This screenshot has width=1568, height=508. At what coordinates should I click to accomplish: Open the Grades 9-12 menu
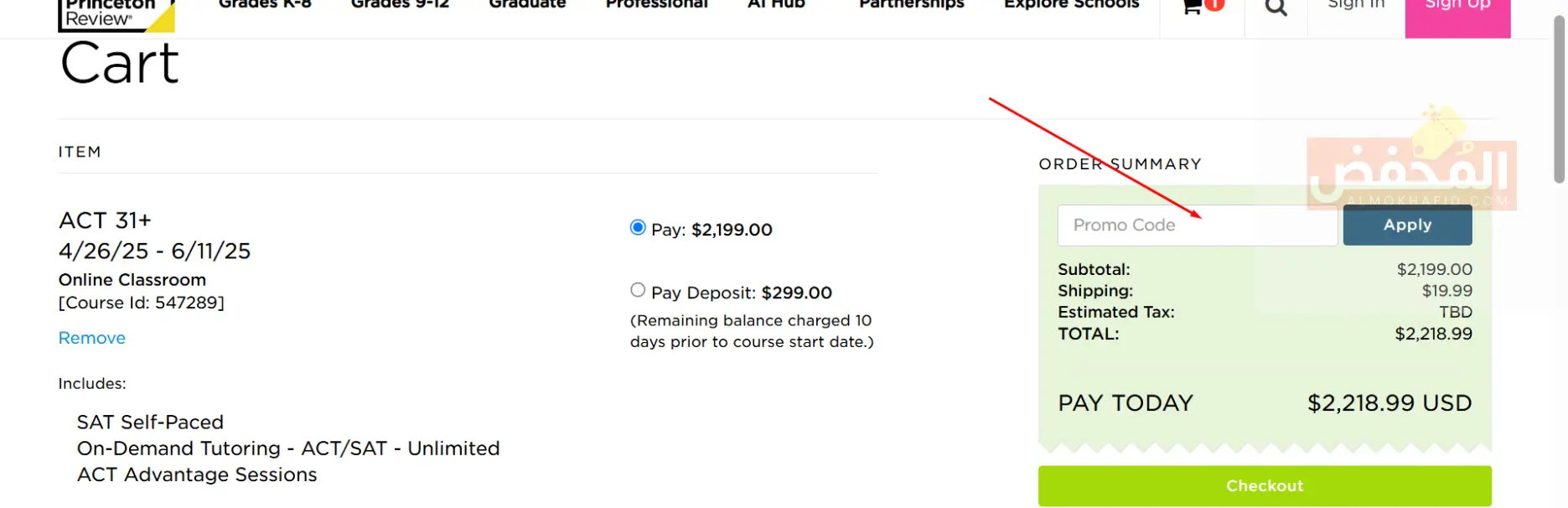tap(400, 5)
